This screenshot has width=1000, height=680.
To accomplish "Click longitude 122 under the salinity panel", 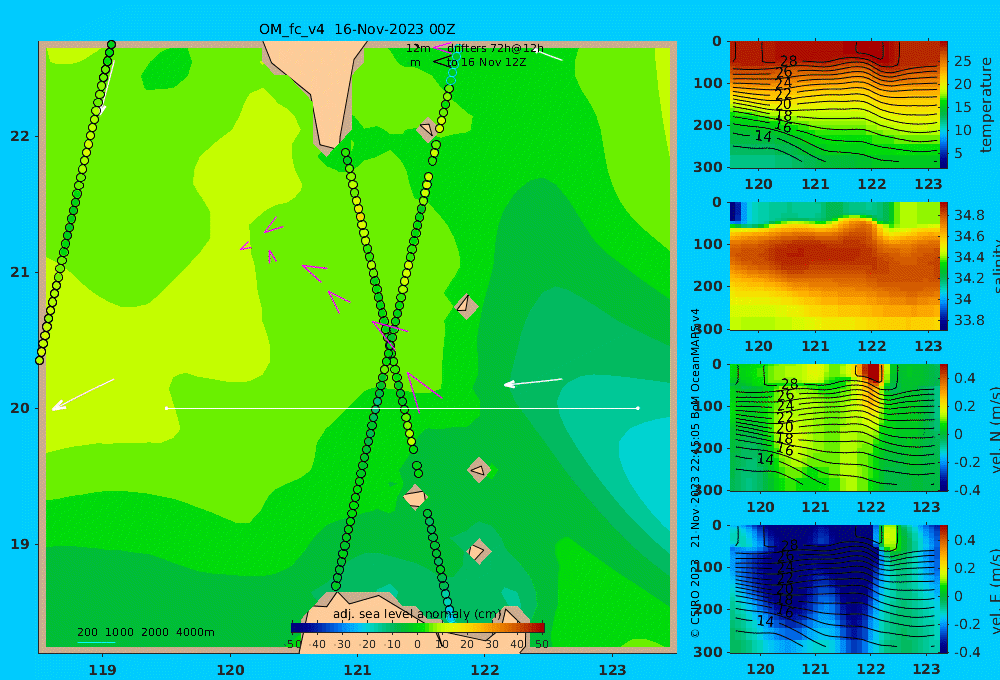I will pos(871,346).
